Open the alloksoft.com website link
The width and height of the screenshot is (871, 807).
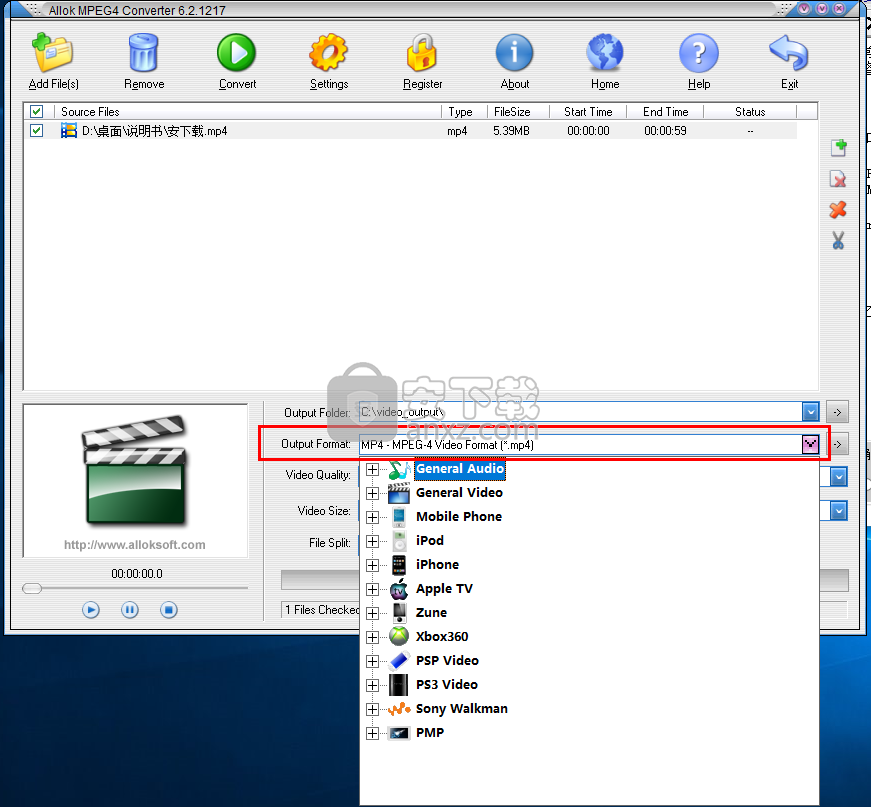tap(134, 545)
